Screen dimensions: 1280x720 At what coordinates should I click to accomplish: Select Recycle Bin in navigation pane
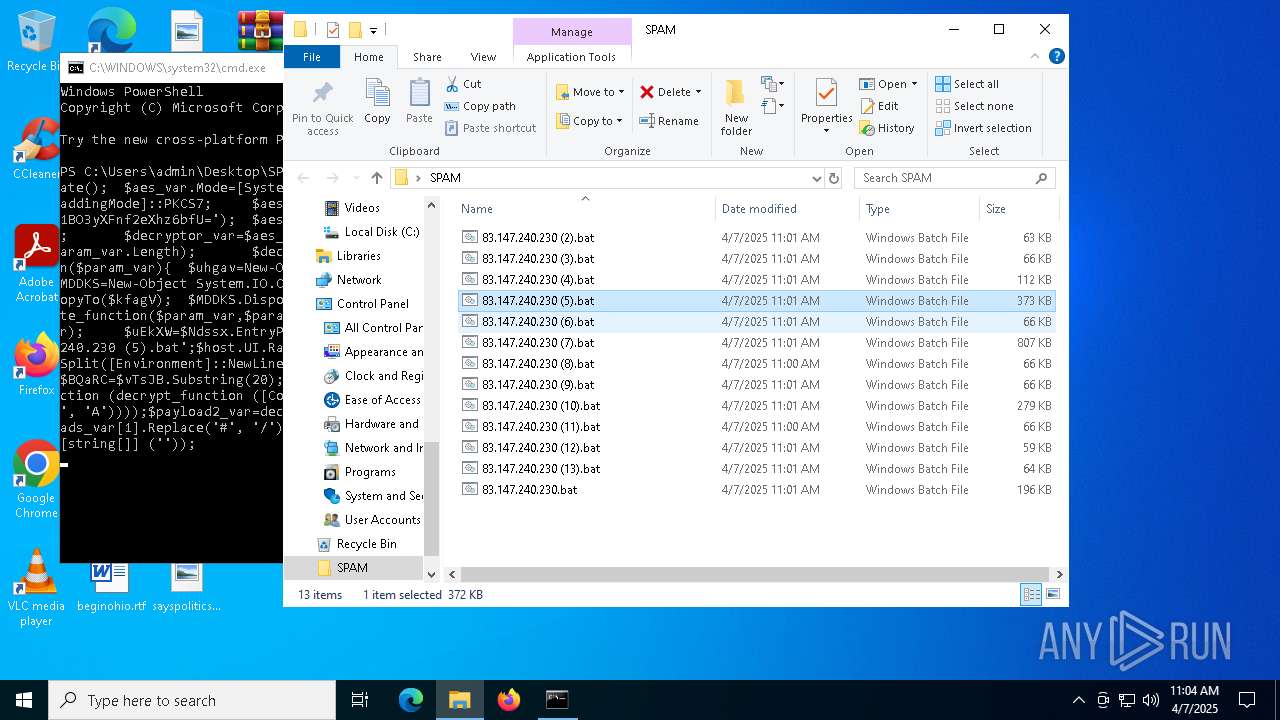(x=356, y=544)
